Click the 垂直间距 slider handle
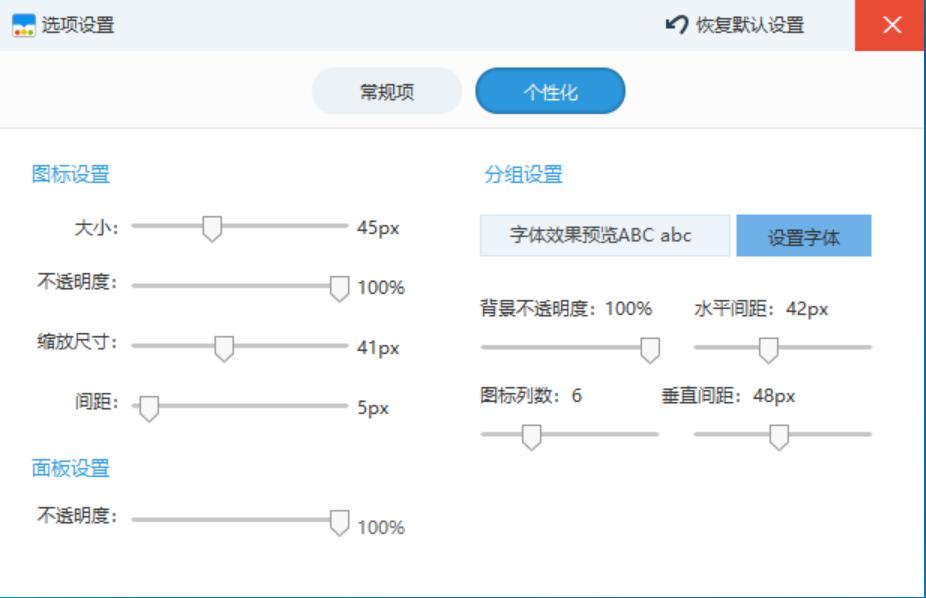Viewport: 926px width, 598px height. click(778, 436)
